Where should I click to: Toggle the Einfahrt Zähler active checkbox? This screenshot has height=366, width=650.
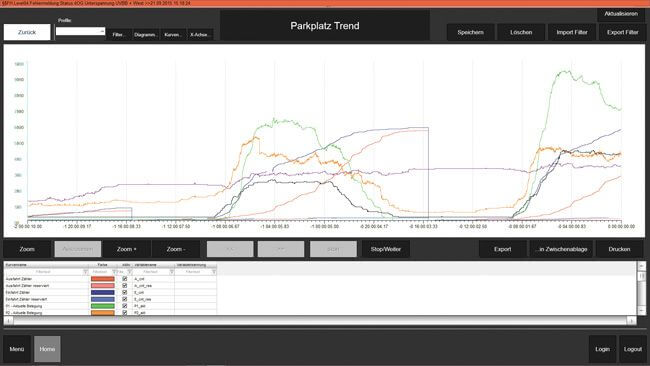(x=124, y=292)
